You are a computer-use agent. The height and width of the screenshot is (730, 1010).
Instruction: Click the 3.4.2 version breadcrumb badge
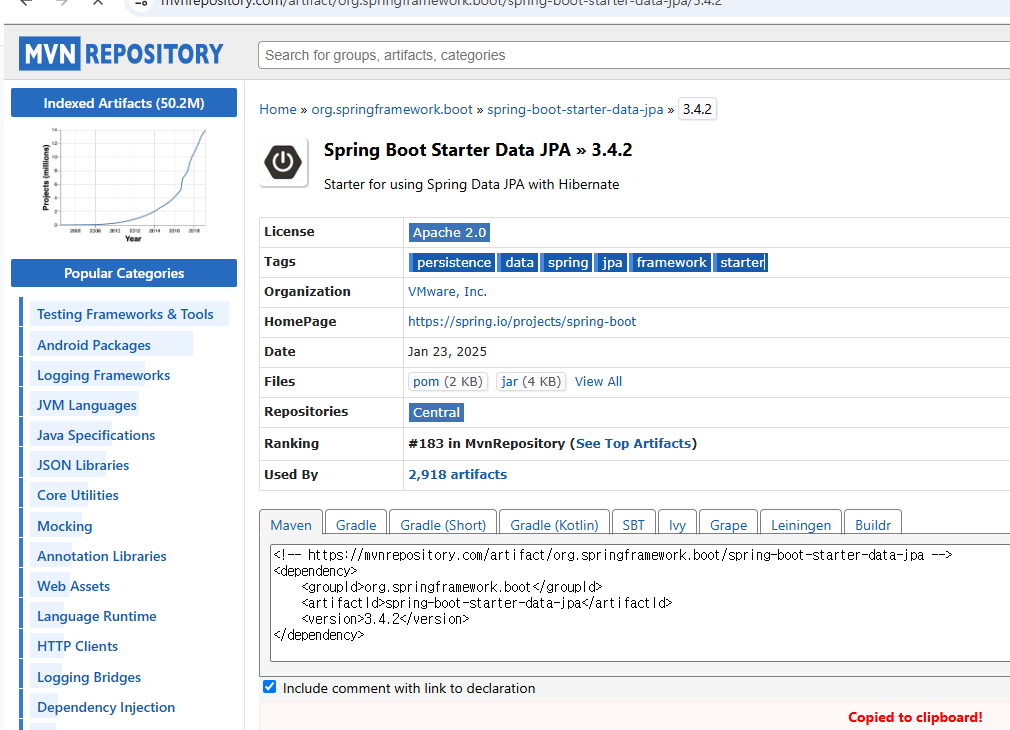pyautogui.click(x=697, y=110)
